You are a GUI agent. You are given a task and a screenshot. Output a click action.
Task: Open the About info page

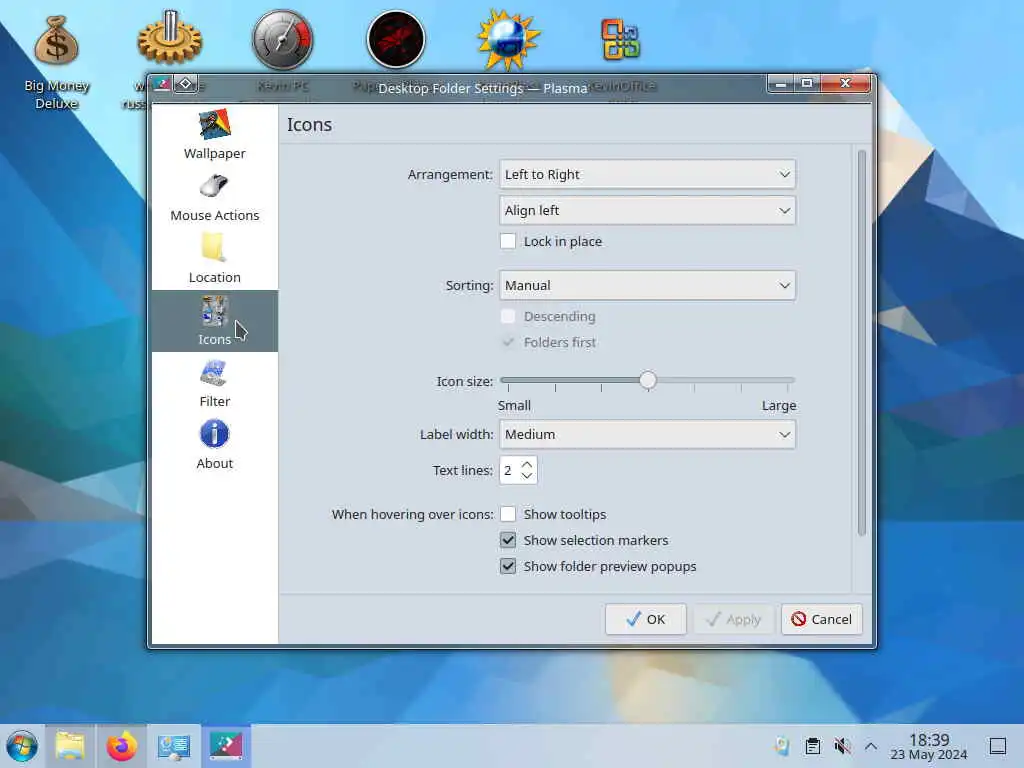click(x=214, y=445)
